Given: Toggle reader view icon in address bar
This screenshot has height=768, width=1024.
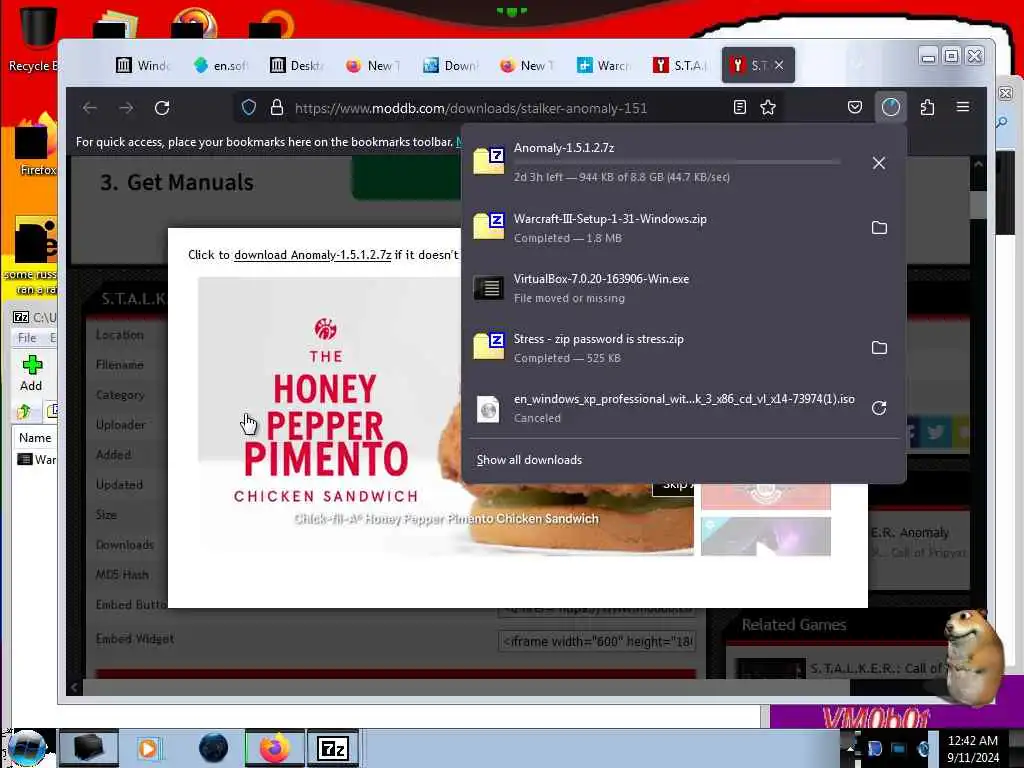Looking at the screenshot, I should point(740,107).
